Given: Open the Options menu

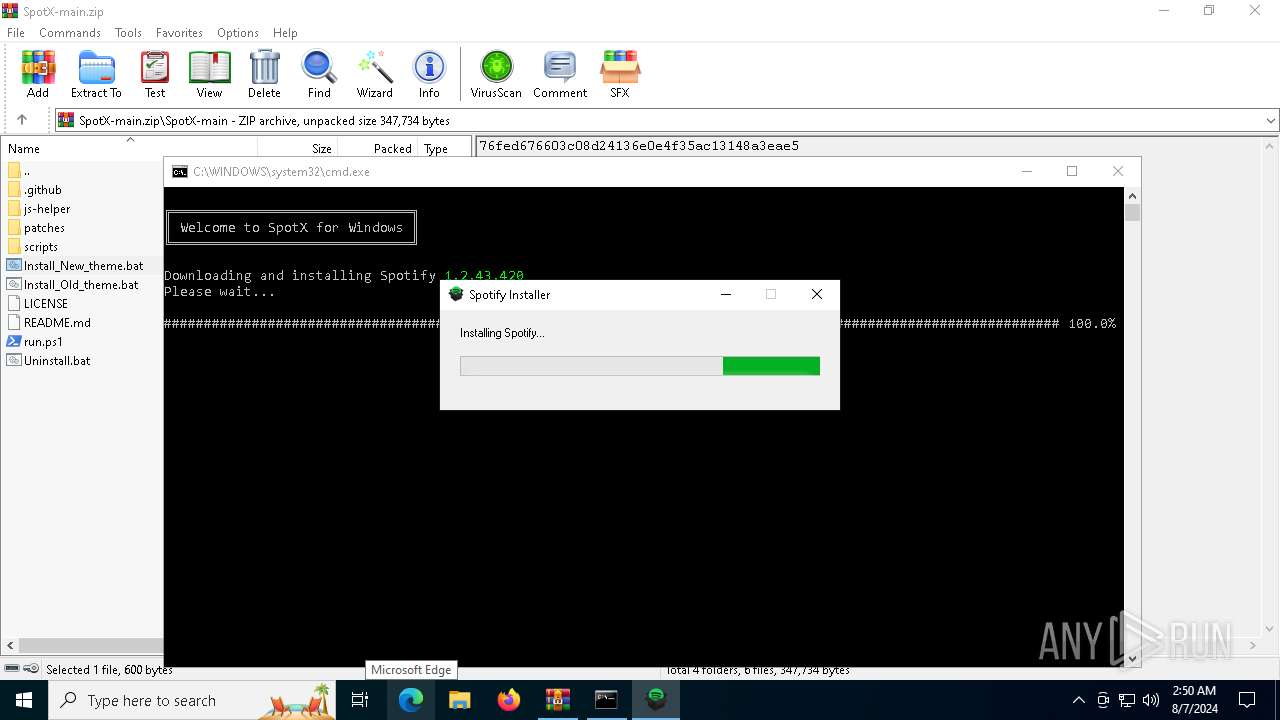Looking at the screenshot, I should [x=238, y=33].
